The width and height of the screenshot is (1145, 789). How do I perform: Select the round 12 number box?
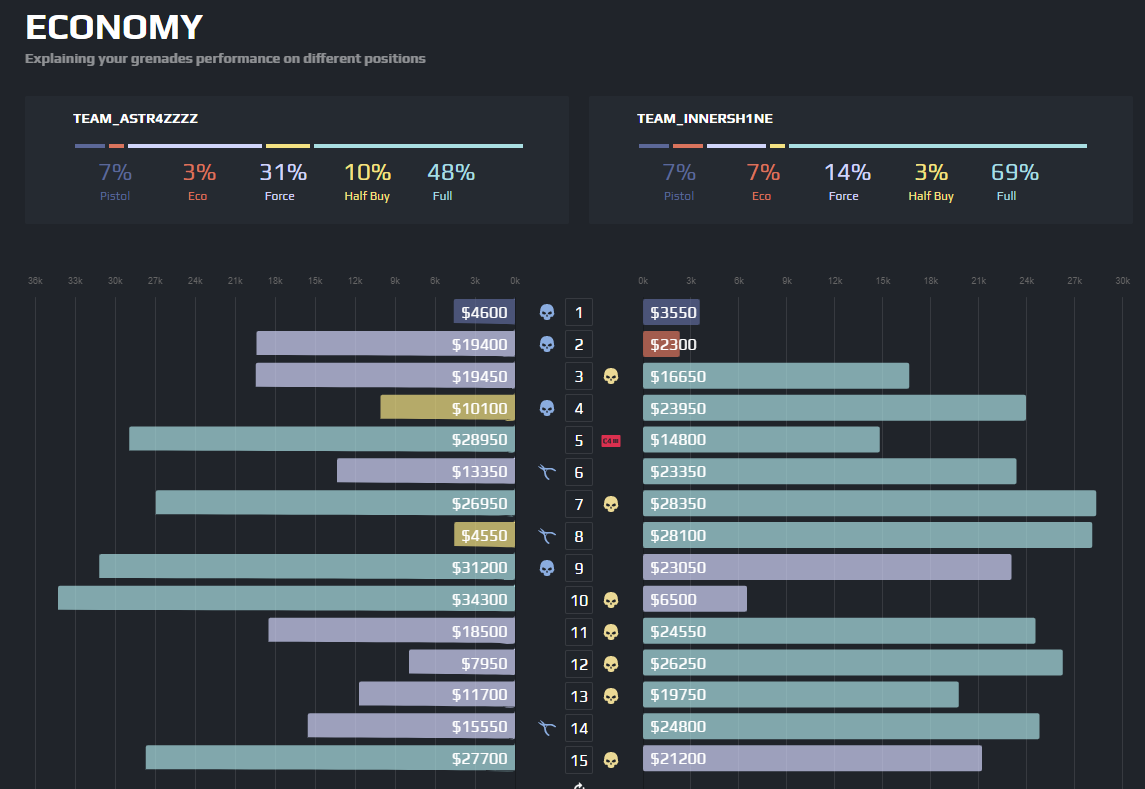coord(578,664)
